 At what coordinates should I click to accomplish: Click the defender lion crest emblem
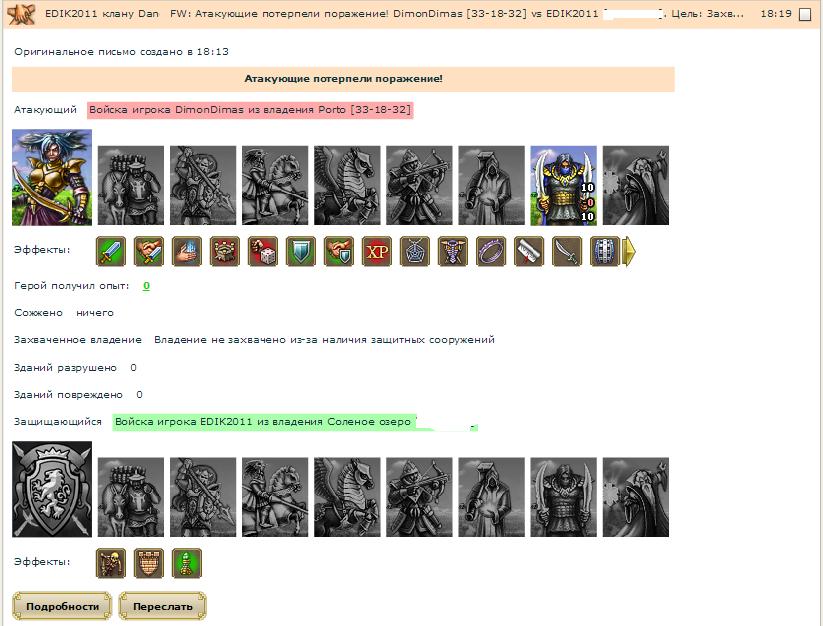click(52, 490)
